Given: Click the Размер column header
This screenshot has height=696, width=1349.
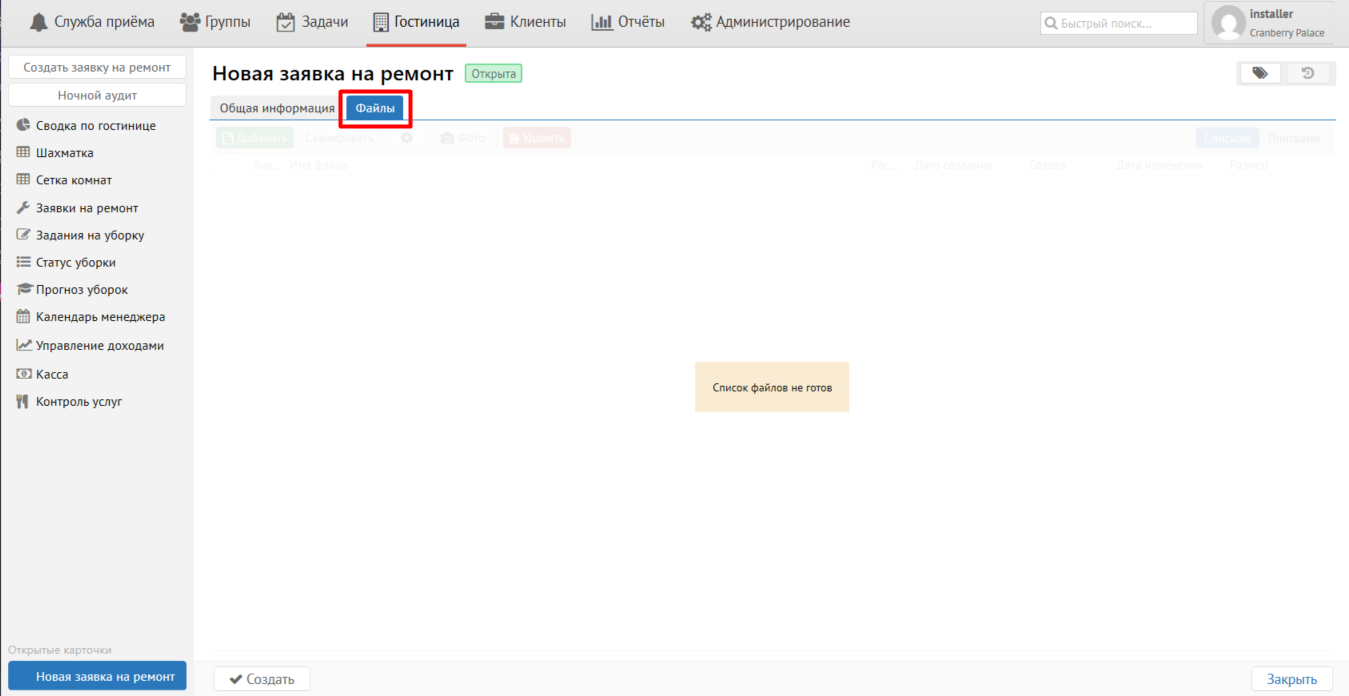Looking at the screenshot, I should point(1249,165).
